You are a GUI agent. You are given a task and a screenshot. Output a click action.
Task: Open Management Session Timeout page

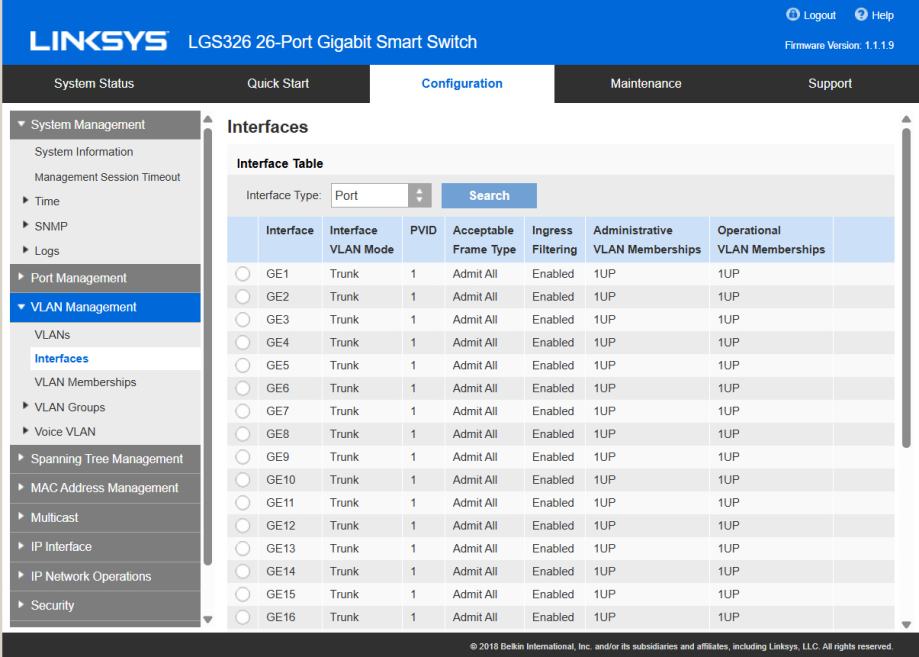point(107,177)
